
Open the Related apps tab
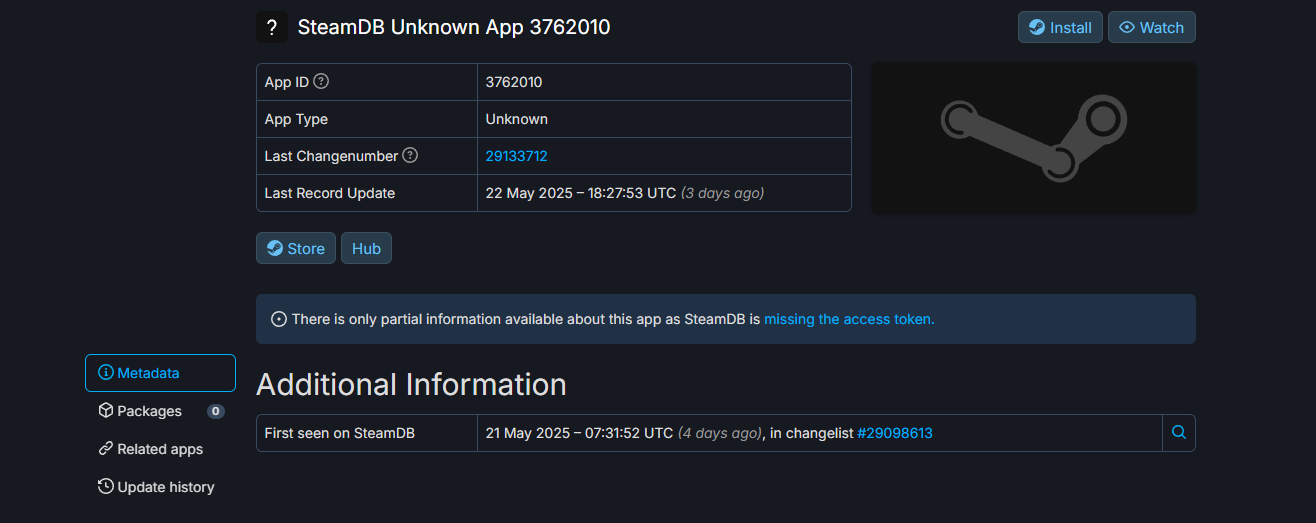tap(160, 449)
